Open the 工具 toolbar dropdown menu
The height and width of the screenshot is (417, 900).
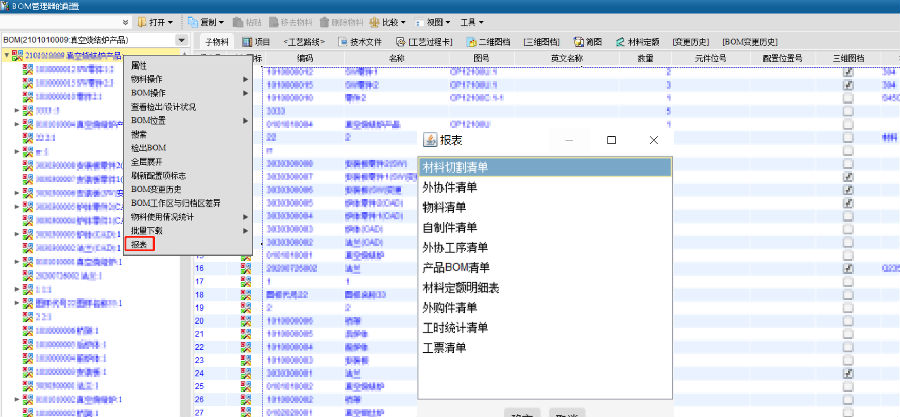point(472,22)
